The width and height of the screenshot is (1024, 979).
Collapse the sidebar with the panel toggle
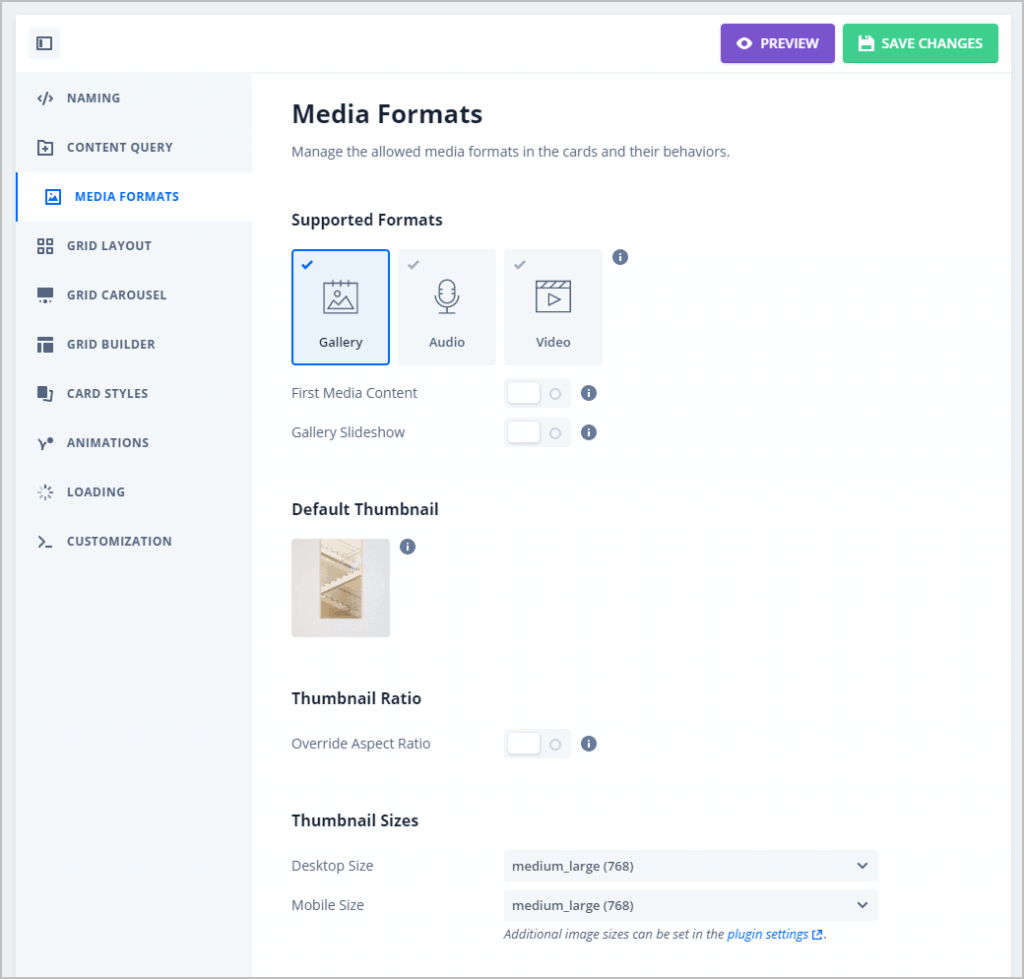point(43,43)
